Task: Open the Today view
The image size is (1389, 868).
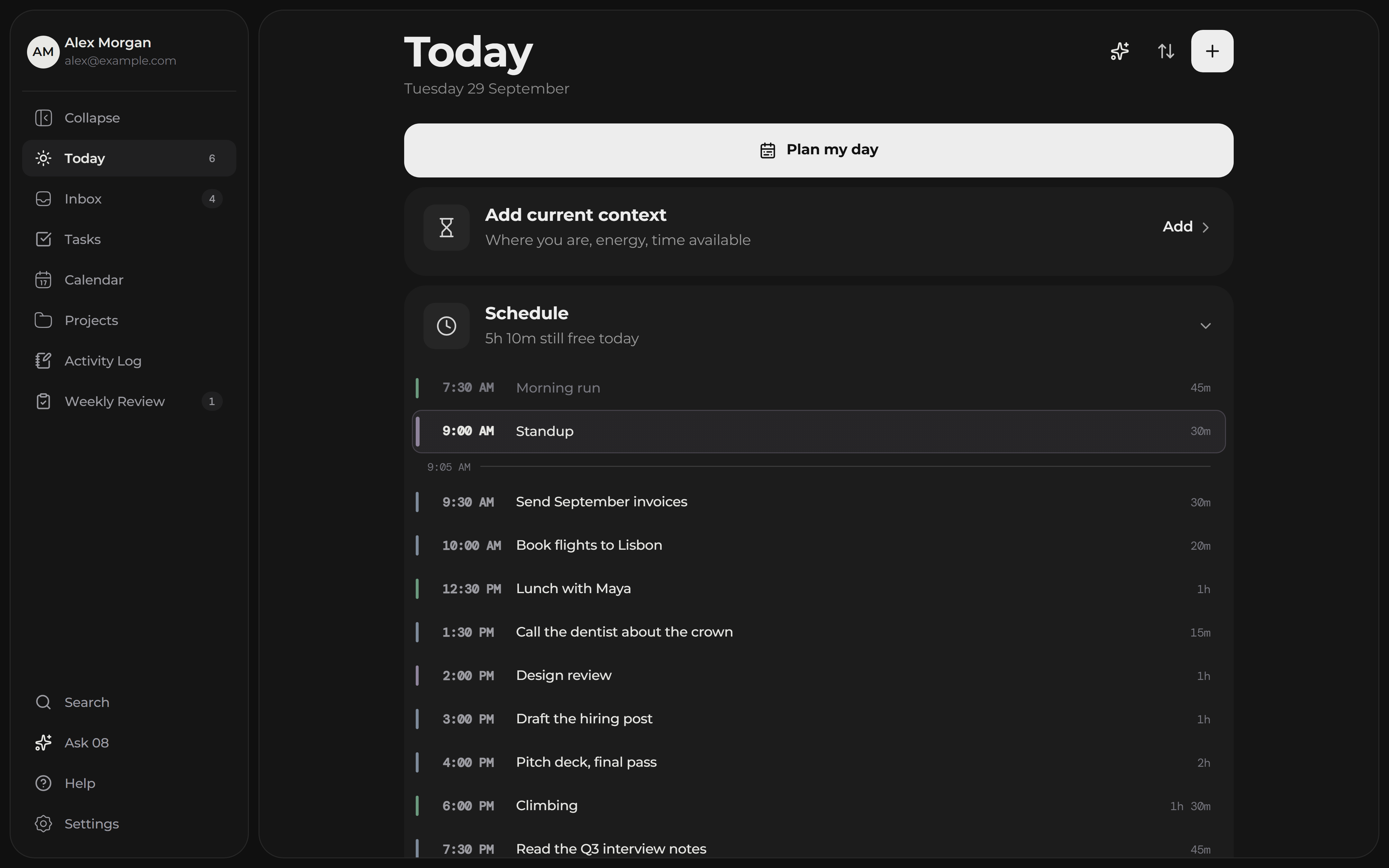Action: click(129, 158)
